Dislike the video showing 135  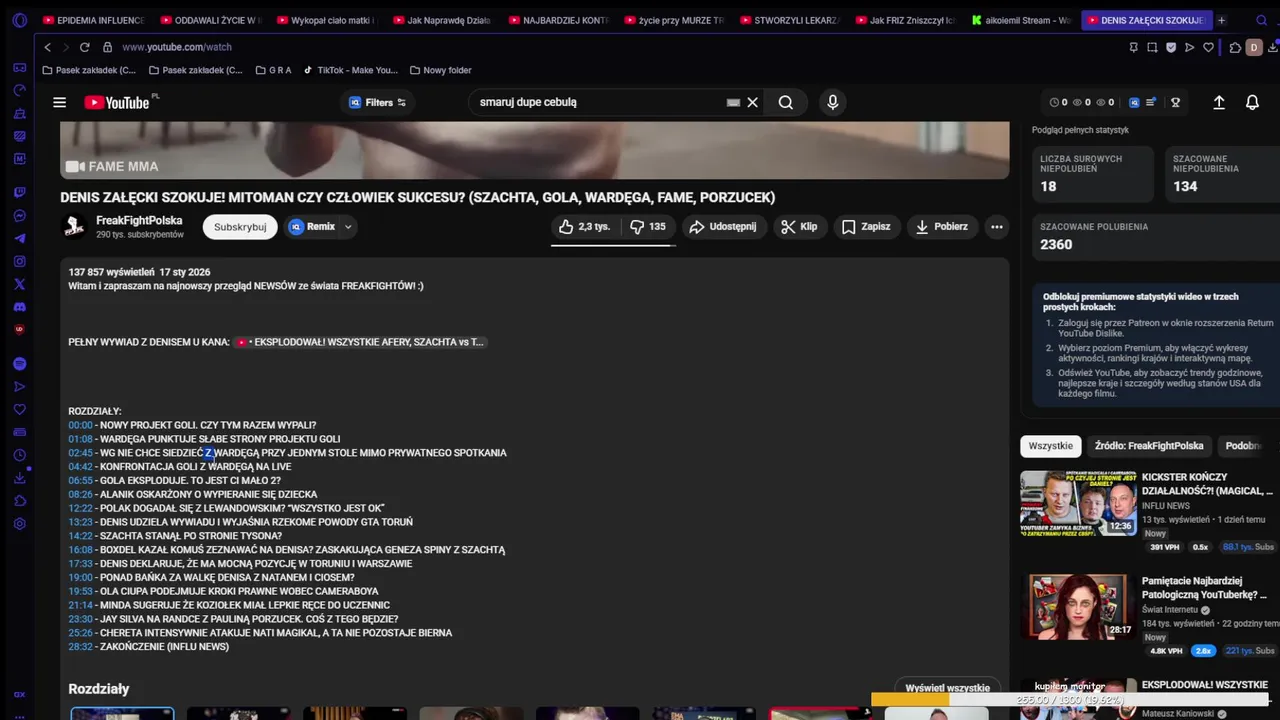pyautogui.click(x=648, y=227)
